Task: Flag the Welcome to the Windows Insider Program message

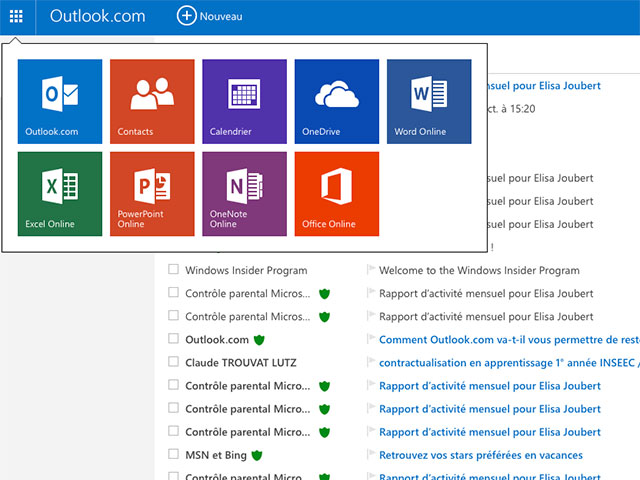Action: coord(371,269)
